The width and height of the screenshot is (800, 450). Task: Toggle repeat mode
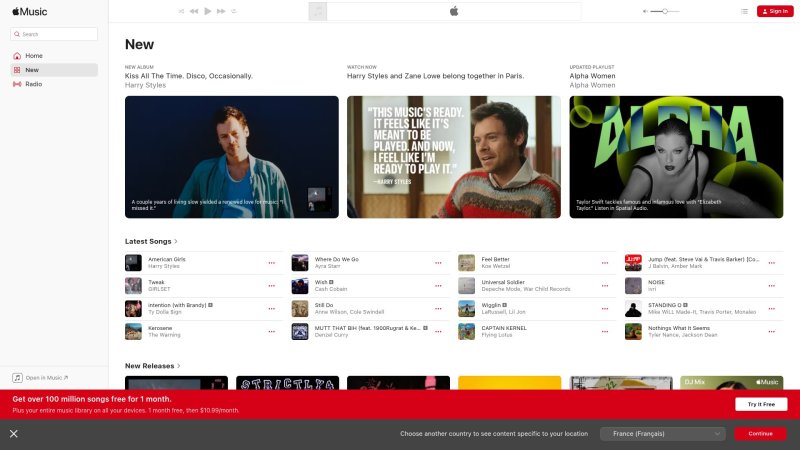click(x=234, y=11)
